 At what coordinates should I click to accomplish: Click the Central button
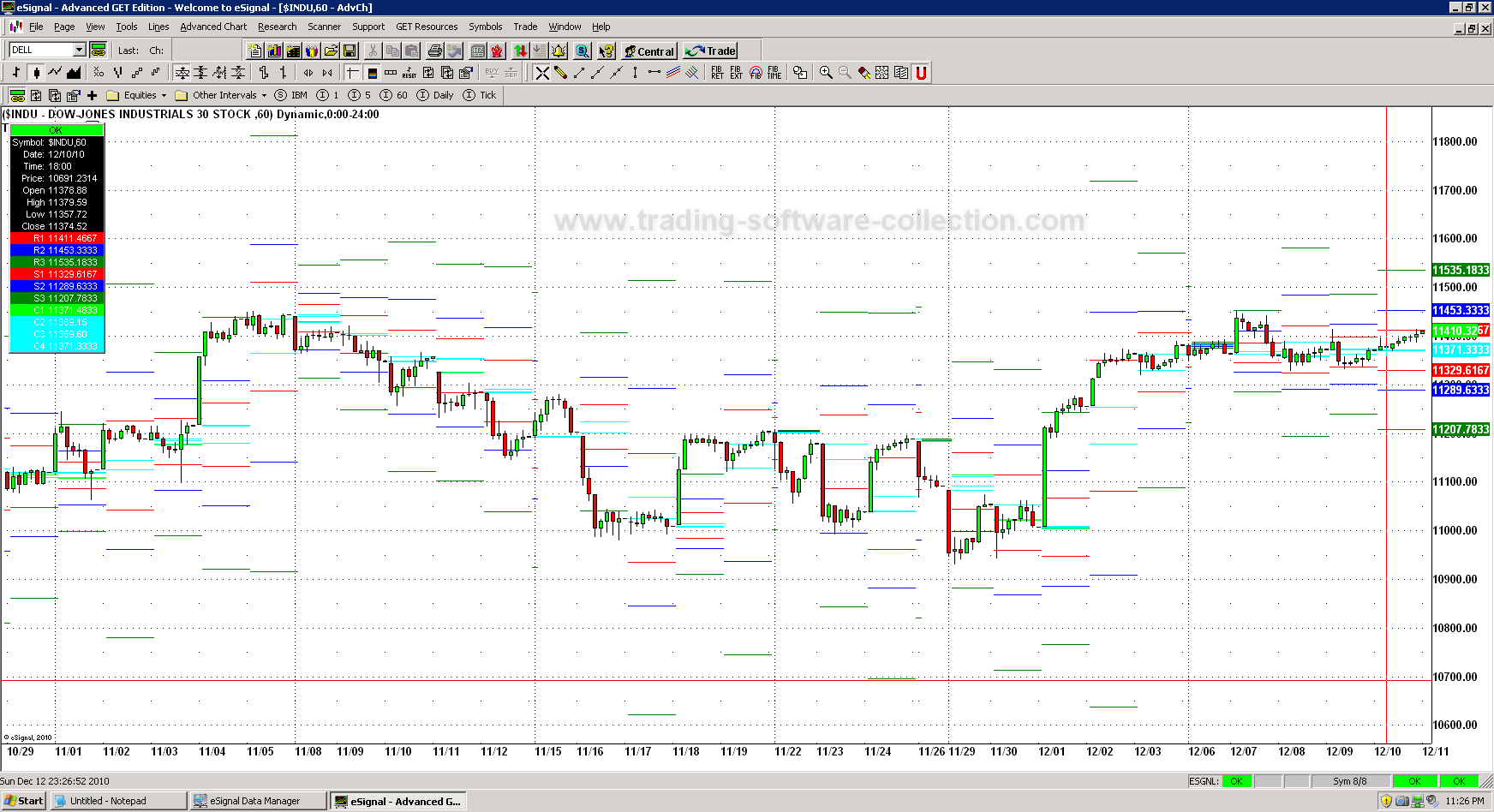coord(649,51)
